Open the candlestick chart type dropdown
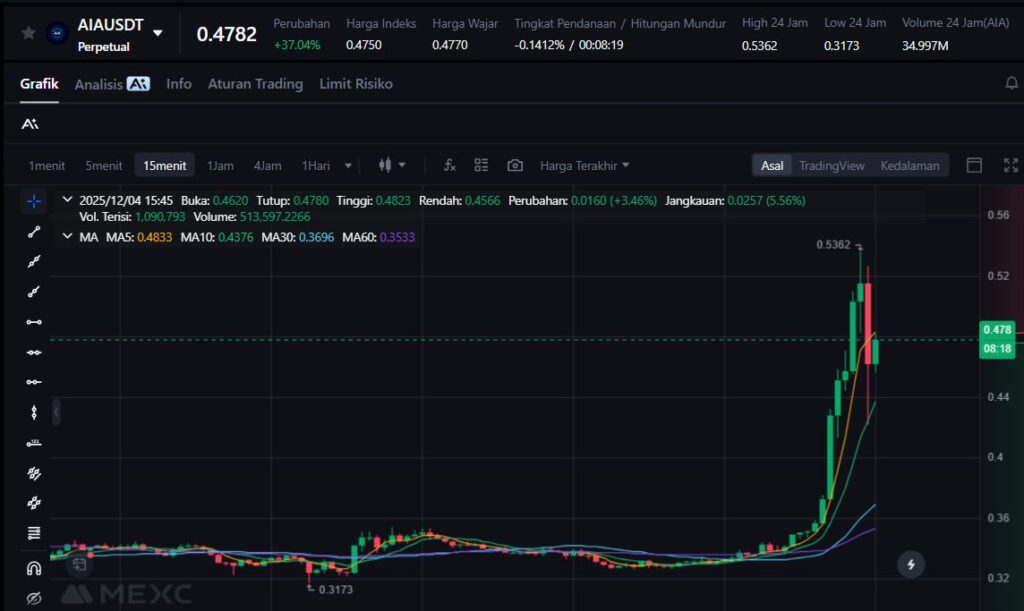 pos(392,165)
